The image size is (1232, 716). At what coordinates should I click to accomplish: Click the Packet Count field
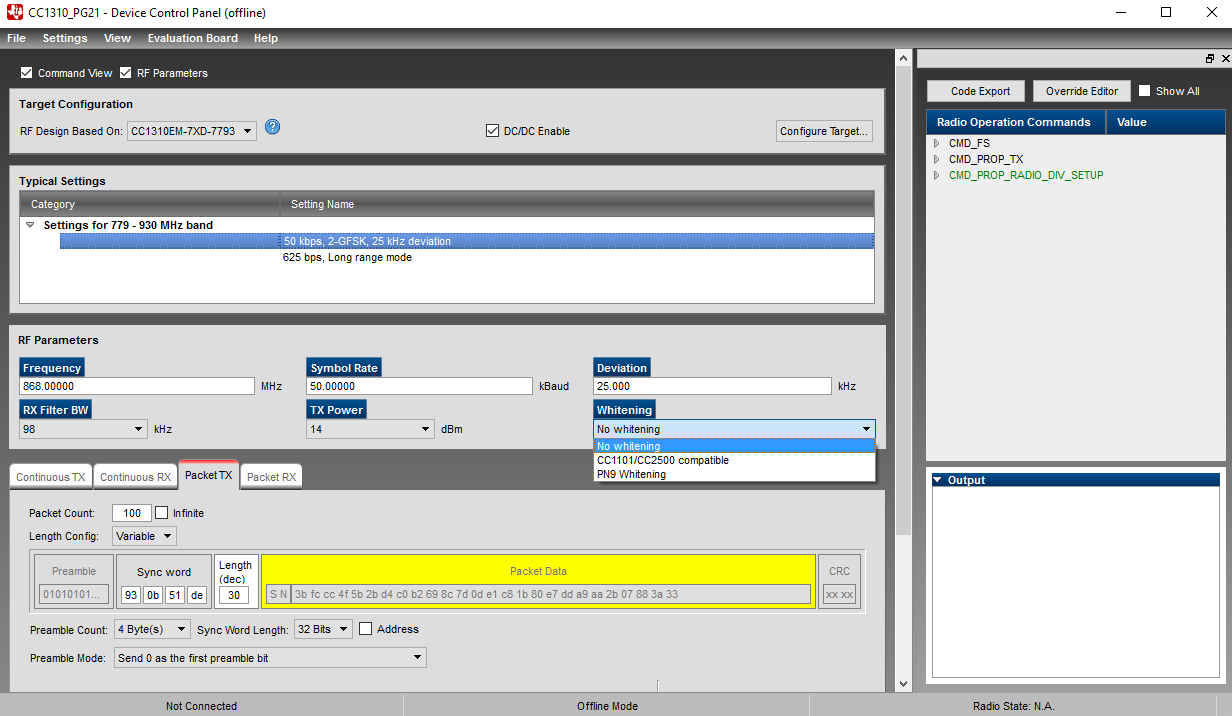(132, 513)
